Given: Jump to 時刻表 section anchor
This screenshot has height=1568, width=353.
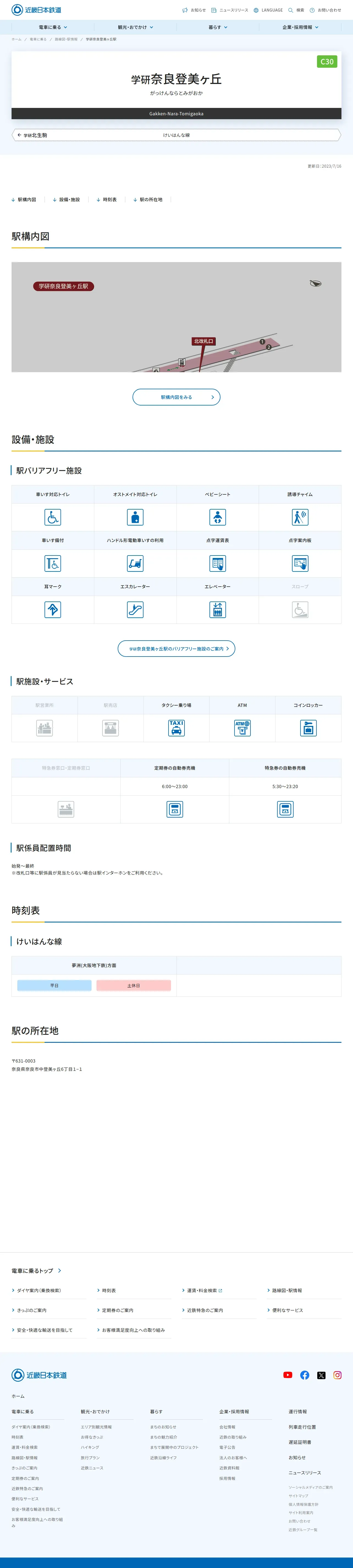Looking at the screenshot, I should (106, 200).
